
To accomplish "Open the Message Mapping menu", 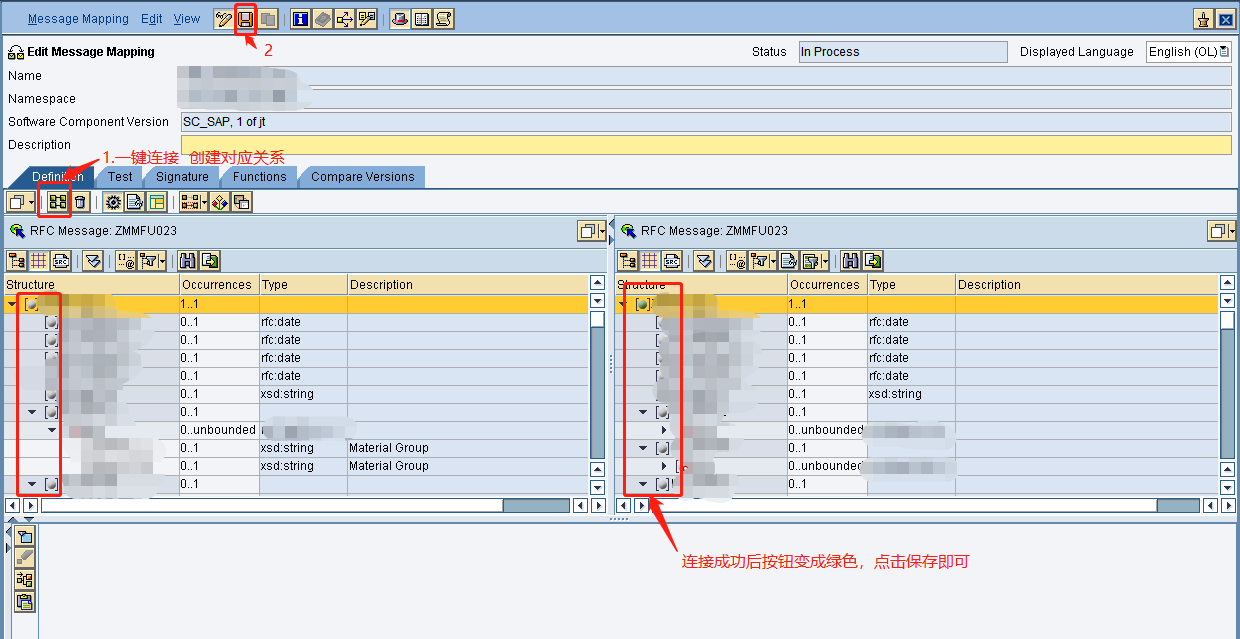I will click(x=78, y=18).
